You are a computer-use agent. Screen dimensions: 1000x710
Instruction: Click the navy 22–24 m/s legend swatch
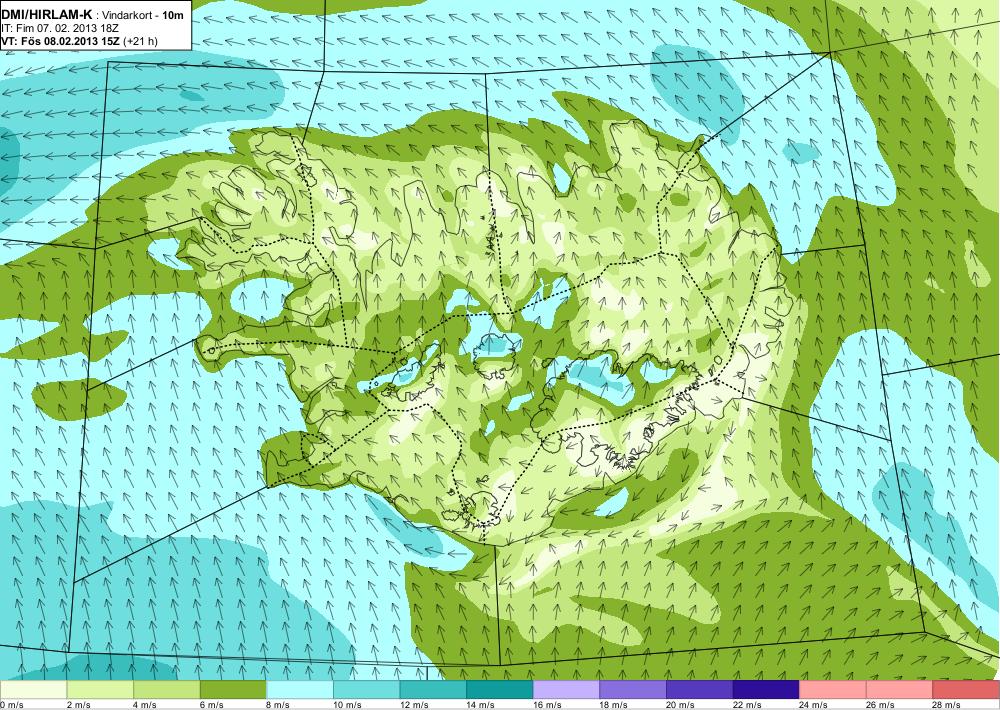pos(766,690)
